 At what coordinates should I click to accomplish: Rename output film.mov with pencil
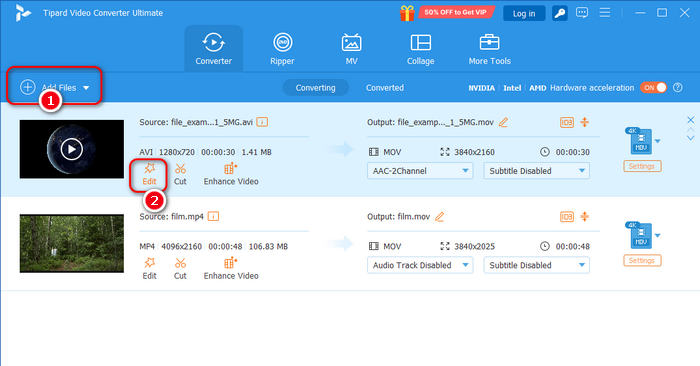pyautogui.click(x=440, y=216)
